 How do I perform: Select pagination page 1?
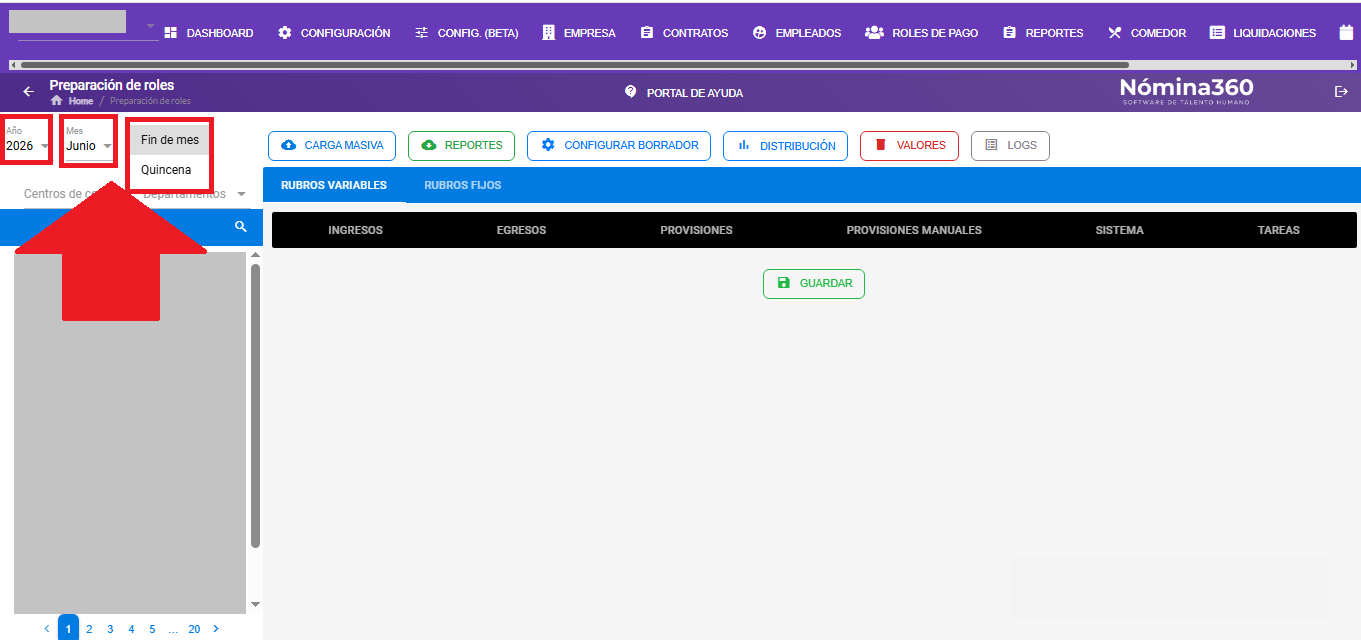[69, 629]
